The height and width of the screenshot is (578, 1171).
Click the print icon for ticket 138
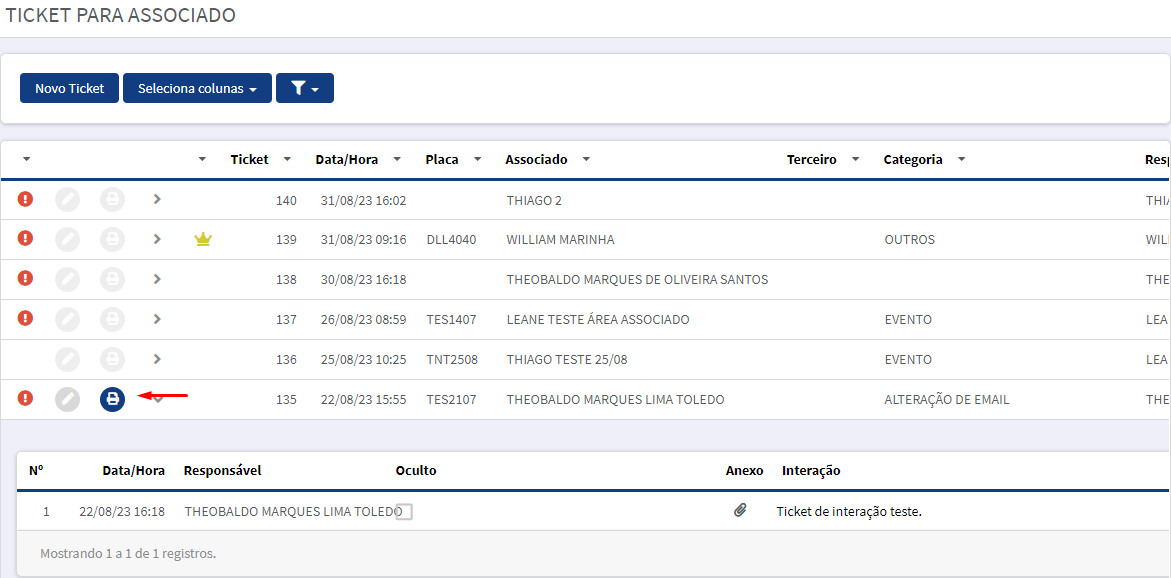pyautogui.click(x=113, y=279)
